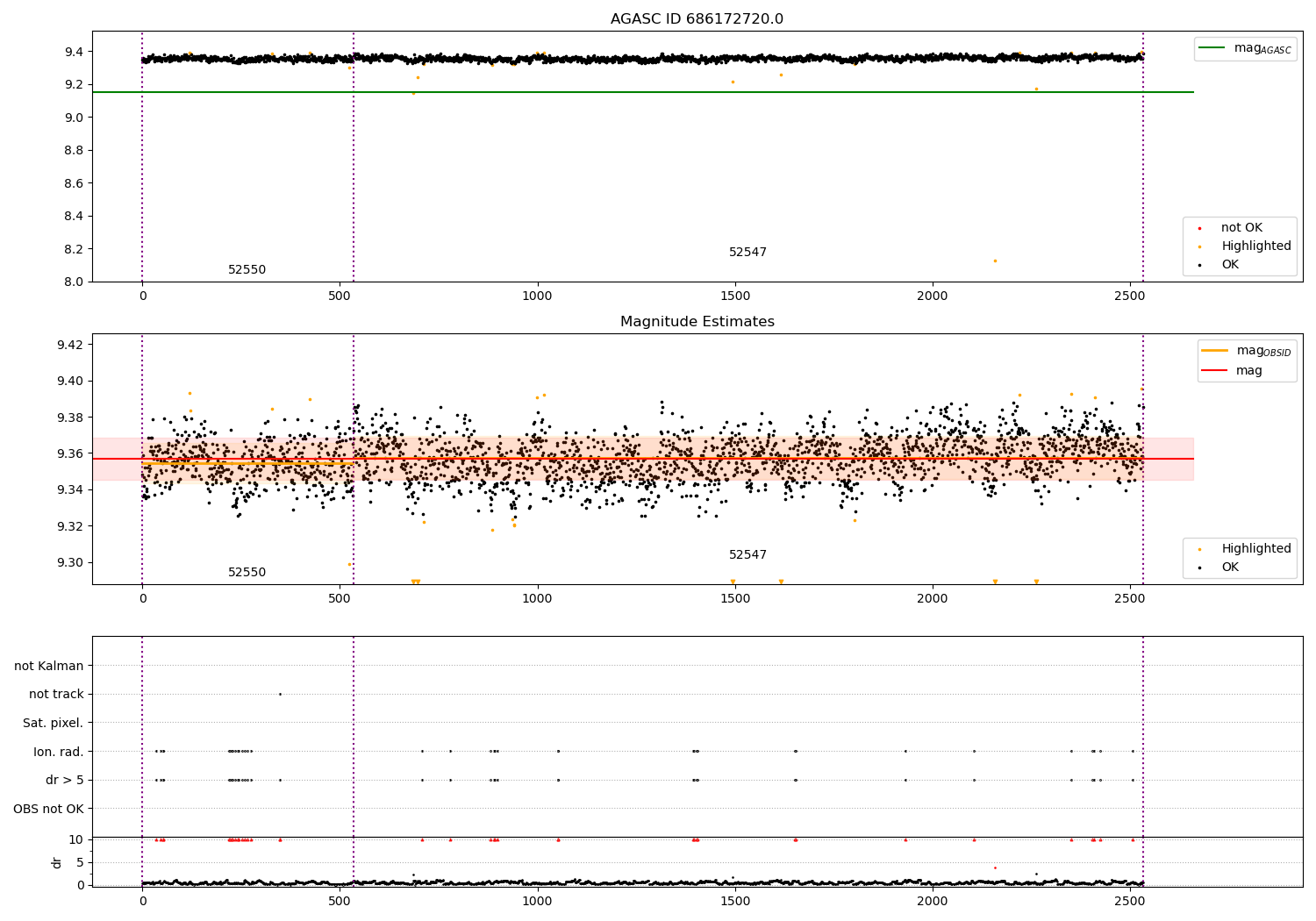Click the '52547' annotation in the top plot

(747, 253)
